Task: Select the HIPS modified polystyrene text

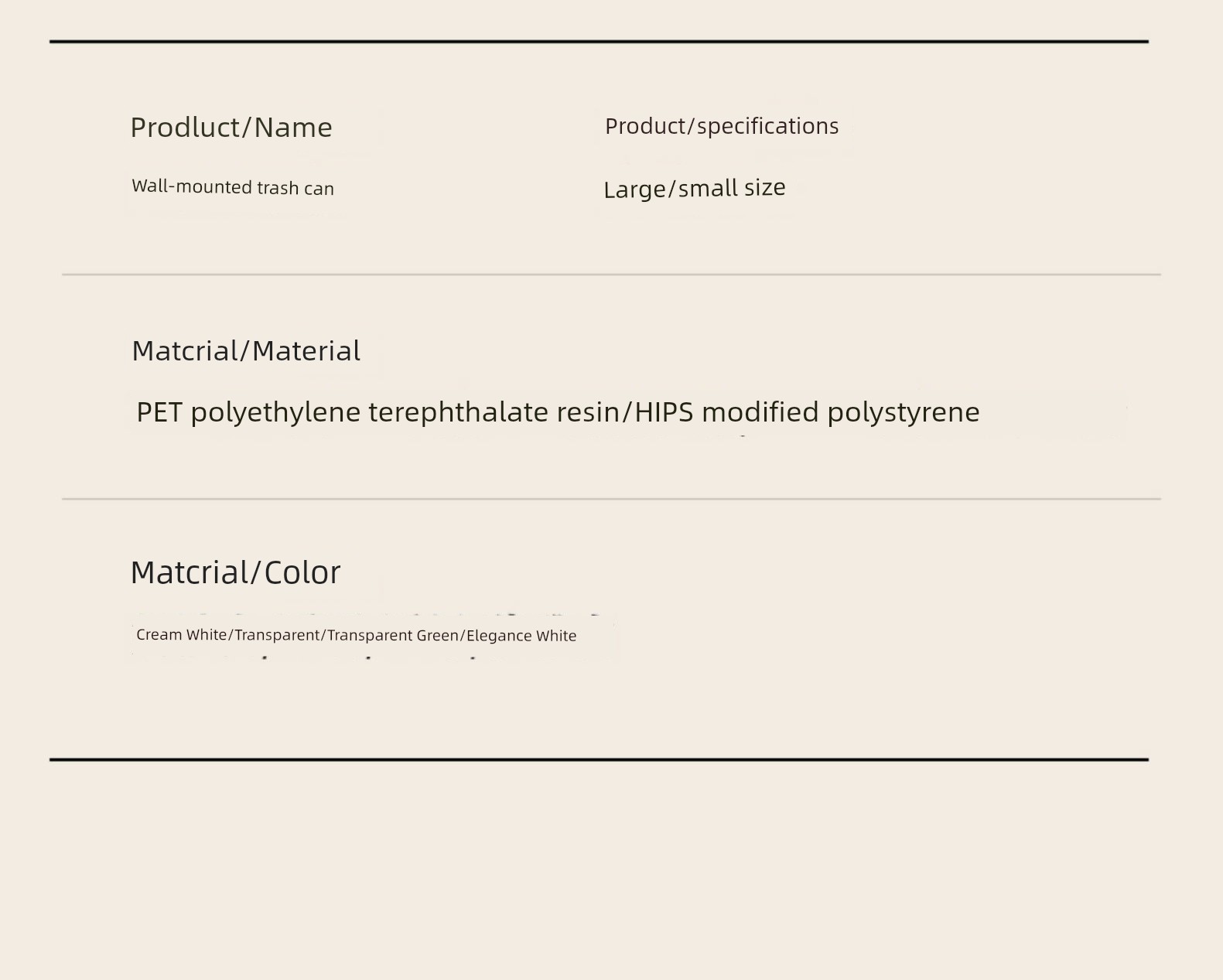Action: click(x=807, y=412)
